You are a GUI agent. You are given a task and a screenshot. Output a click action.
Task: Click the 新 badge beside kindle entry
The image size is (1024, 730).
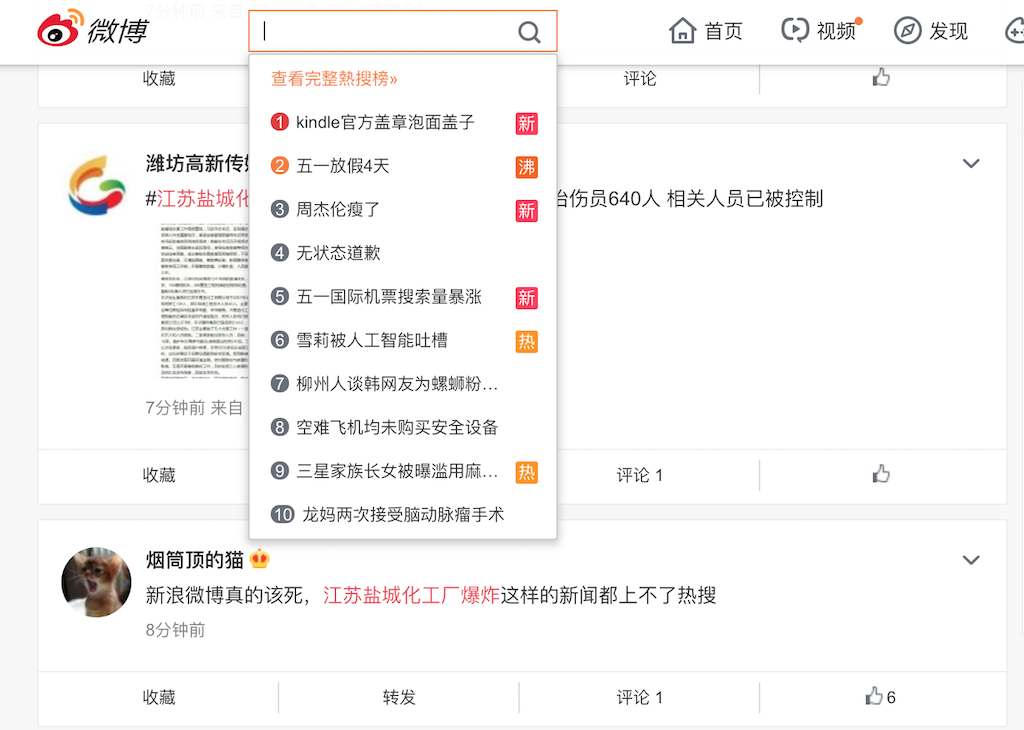(526, 123)
